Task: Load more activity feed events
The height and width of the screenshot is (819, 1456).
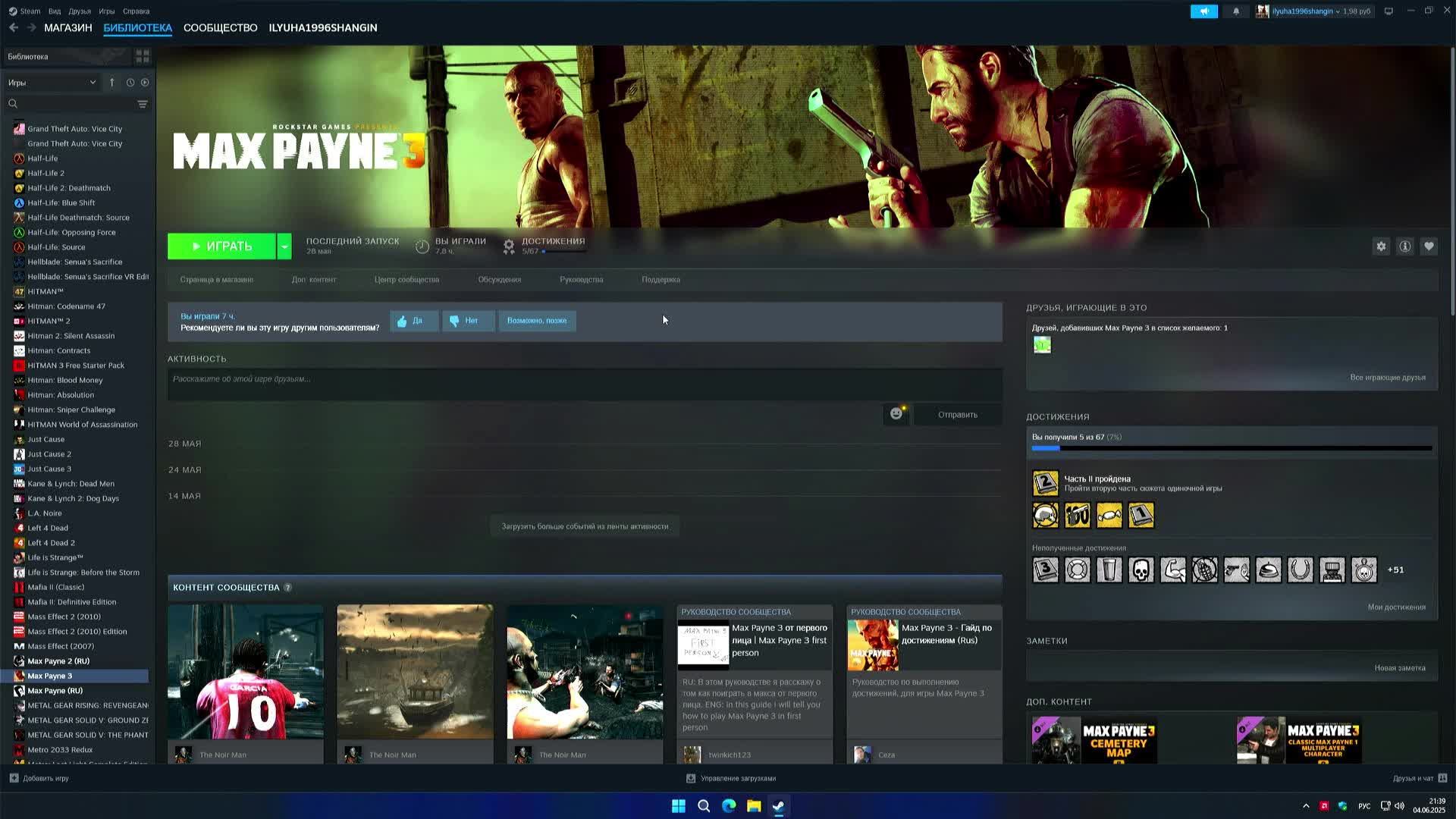Action: (585, 526)
